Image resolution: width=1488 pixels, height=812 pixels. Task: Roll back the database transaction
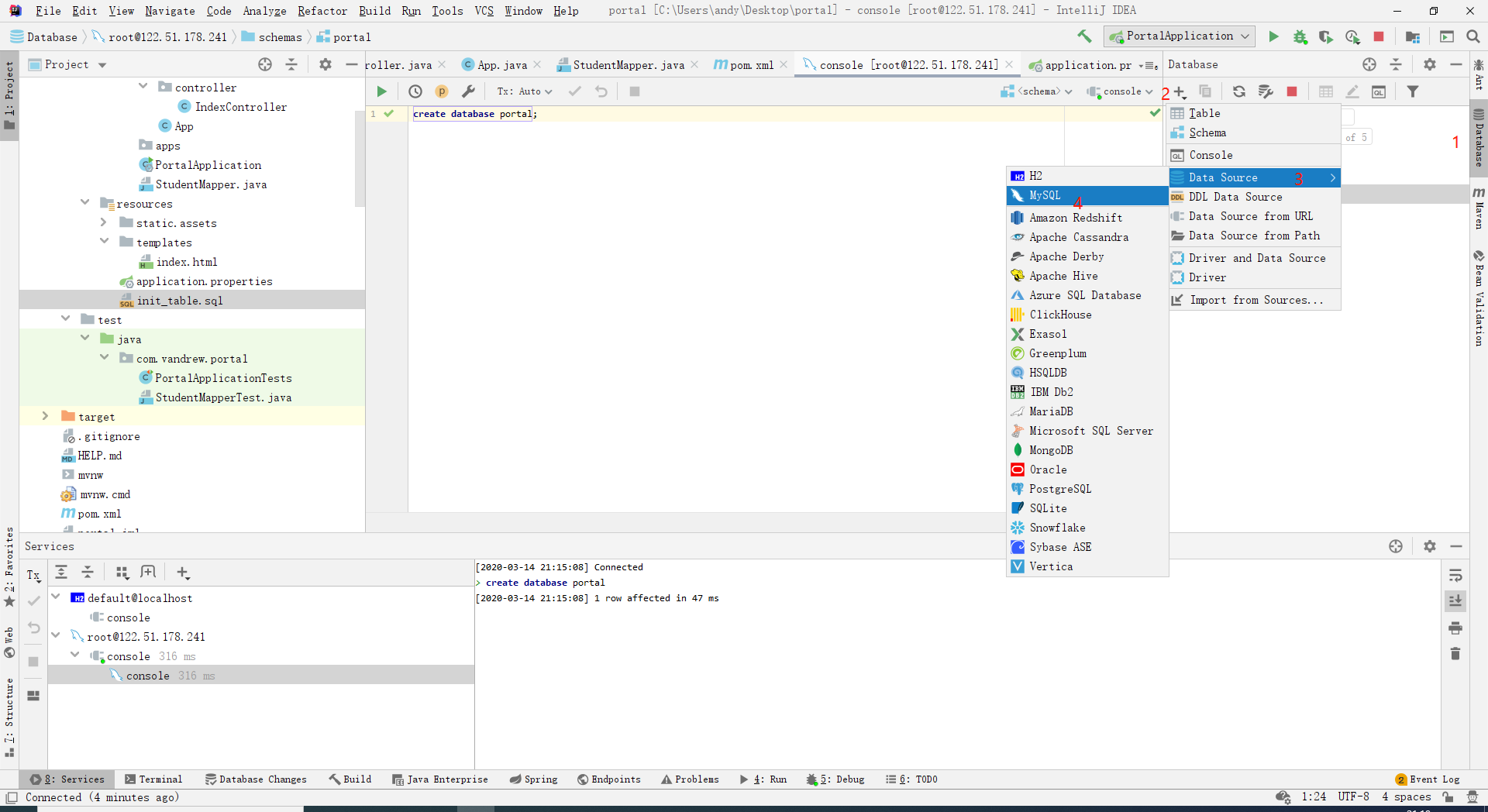[601, 91]
